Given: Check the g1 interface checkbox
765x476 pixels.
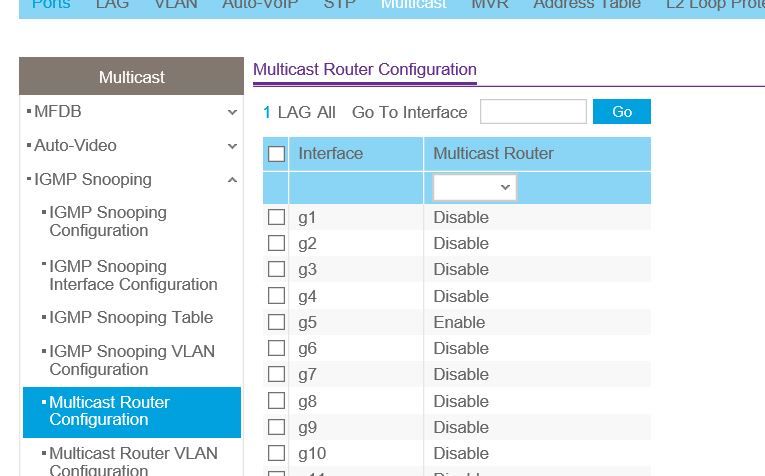Looking at the screenshot, I should [276, 217].
